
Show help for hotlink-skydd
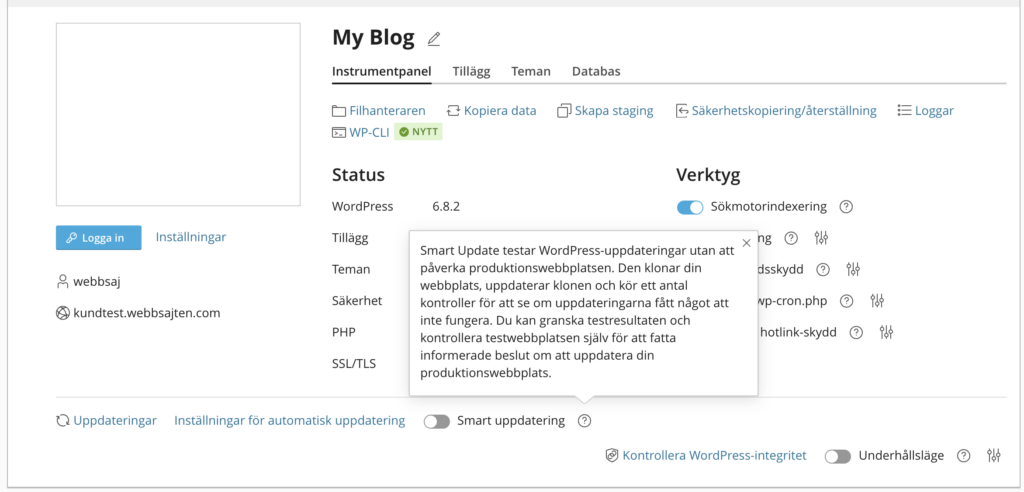pyautogui.click(x=856, y=332)
